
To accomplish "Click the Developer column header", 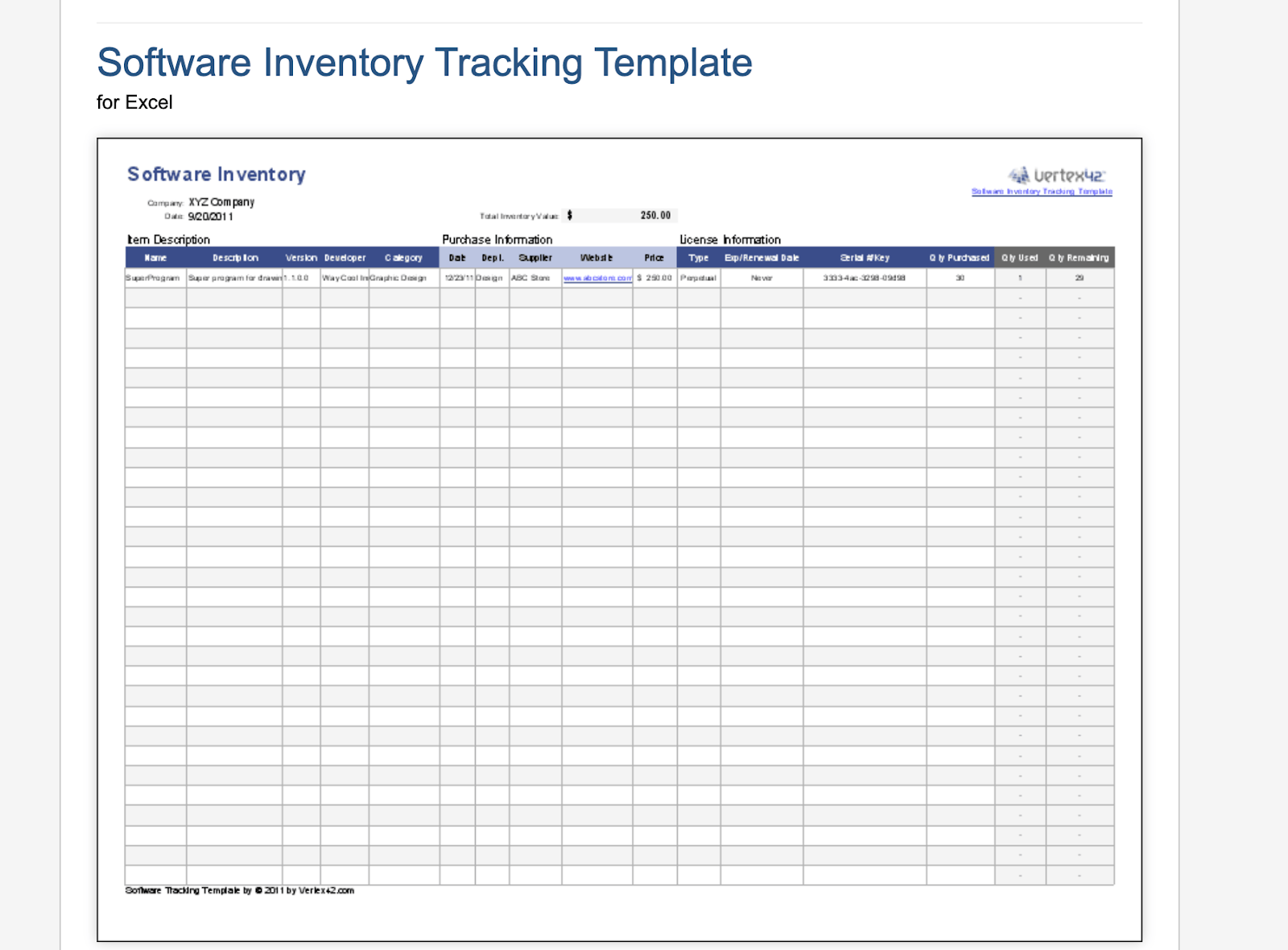I will click(345, 258).
